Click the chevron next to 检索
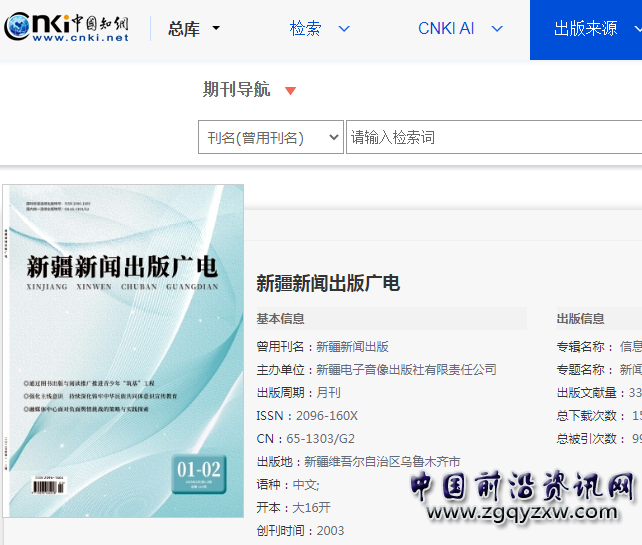Image resolution: width=642 pixels, height=545 pixels. click(345, 29)
